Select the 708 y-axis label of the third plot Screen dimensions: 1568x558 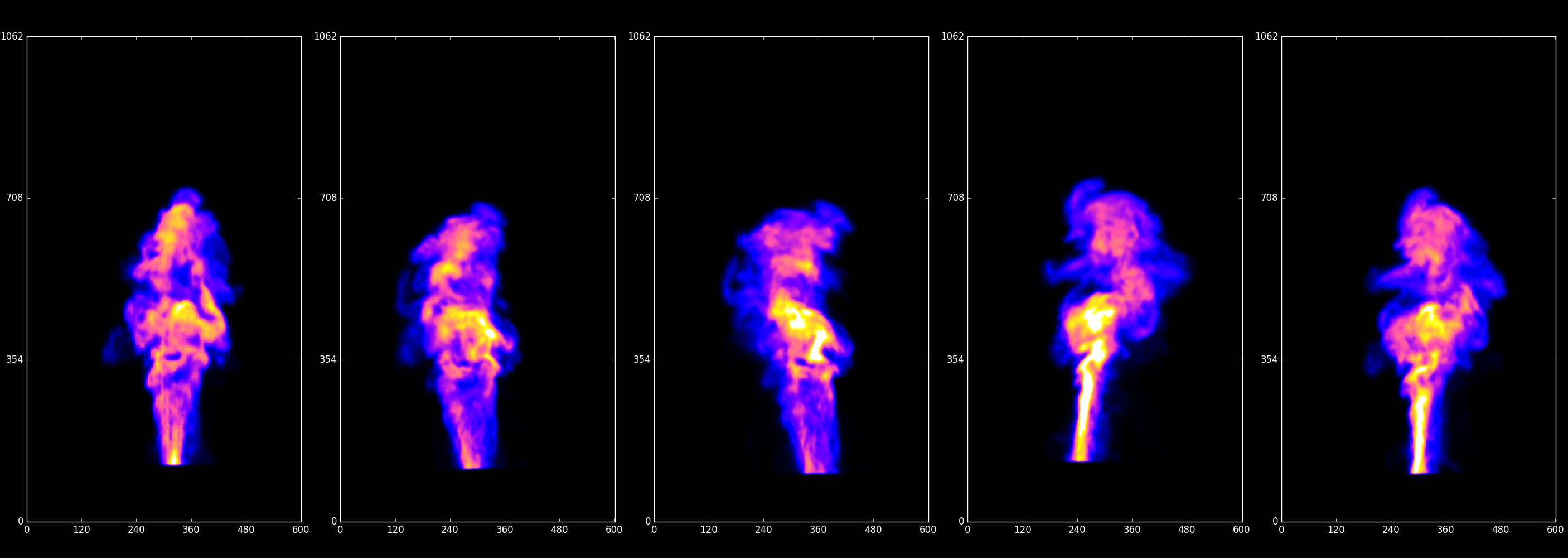(642, 198)
